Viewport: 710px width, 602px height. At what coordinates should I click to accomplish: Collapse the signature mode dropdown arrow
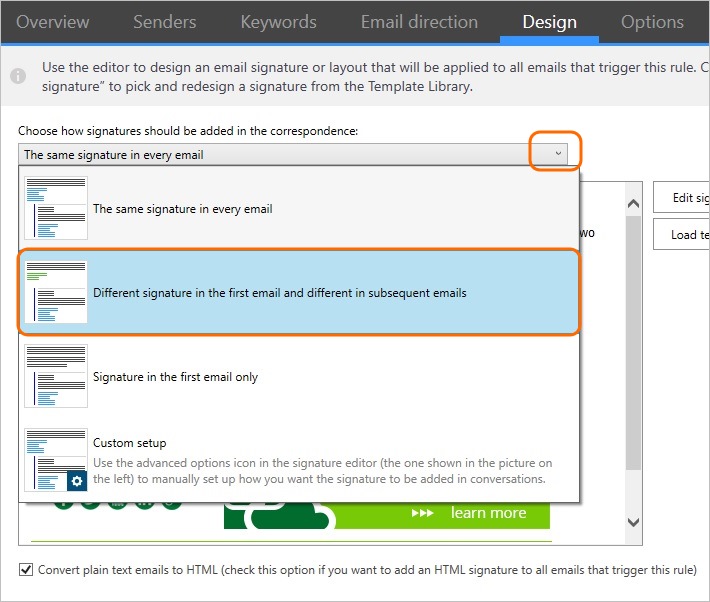click(558, 153)
